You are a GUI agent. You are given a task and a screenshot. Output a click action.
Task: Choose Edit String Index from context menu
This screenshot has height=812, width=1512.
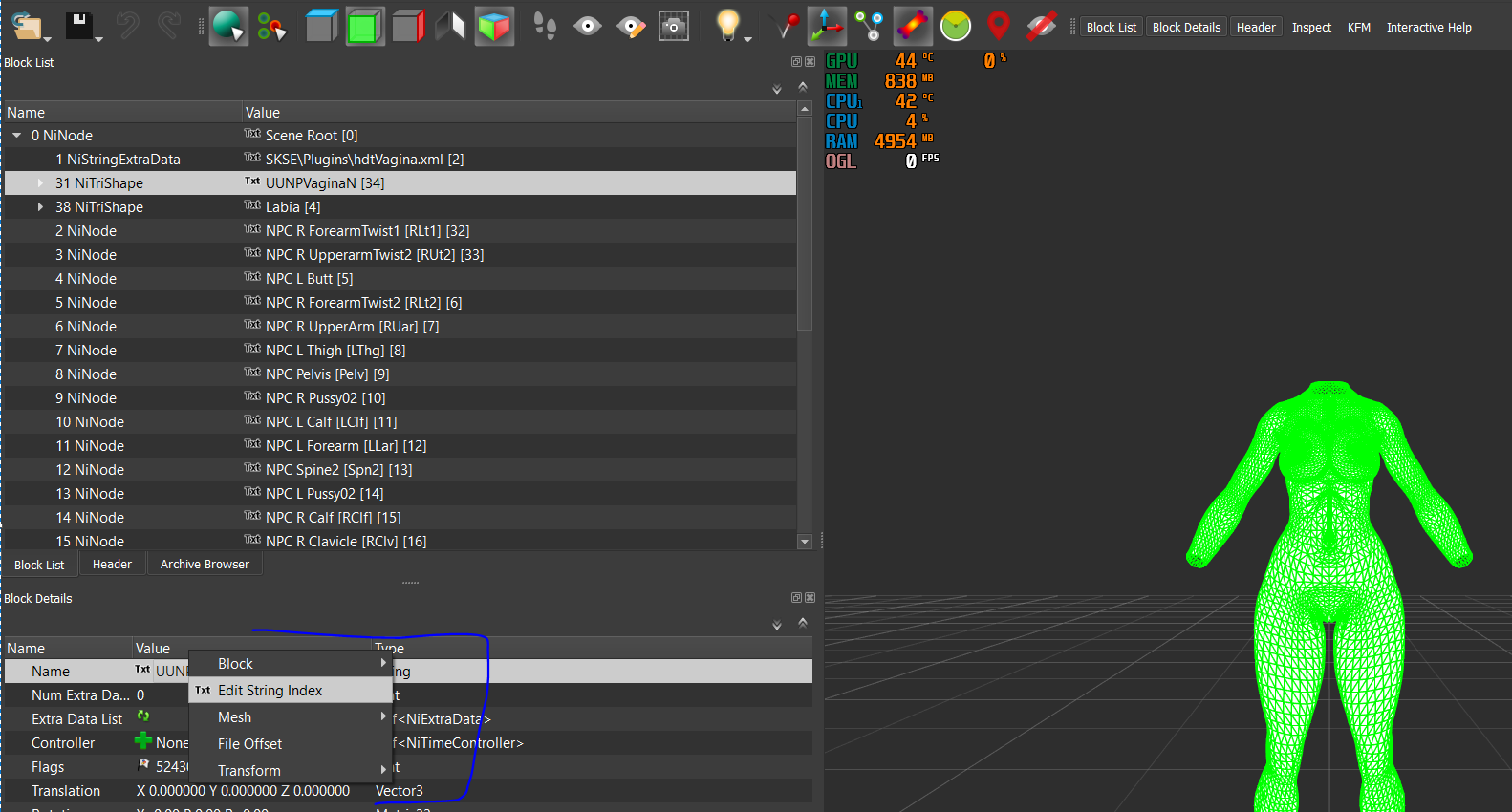click(x=291, y=690)
